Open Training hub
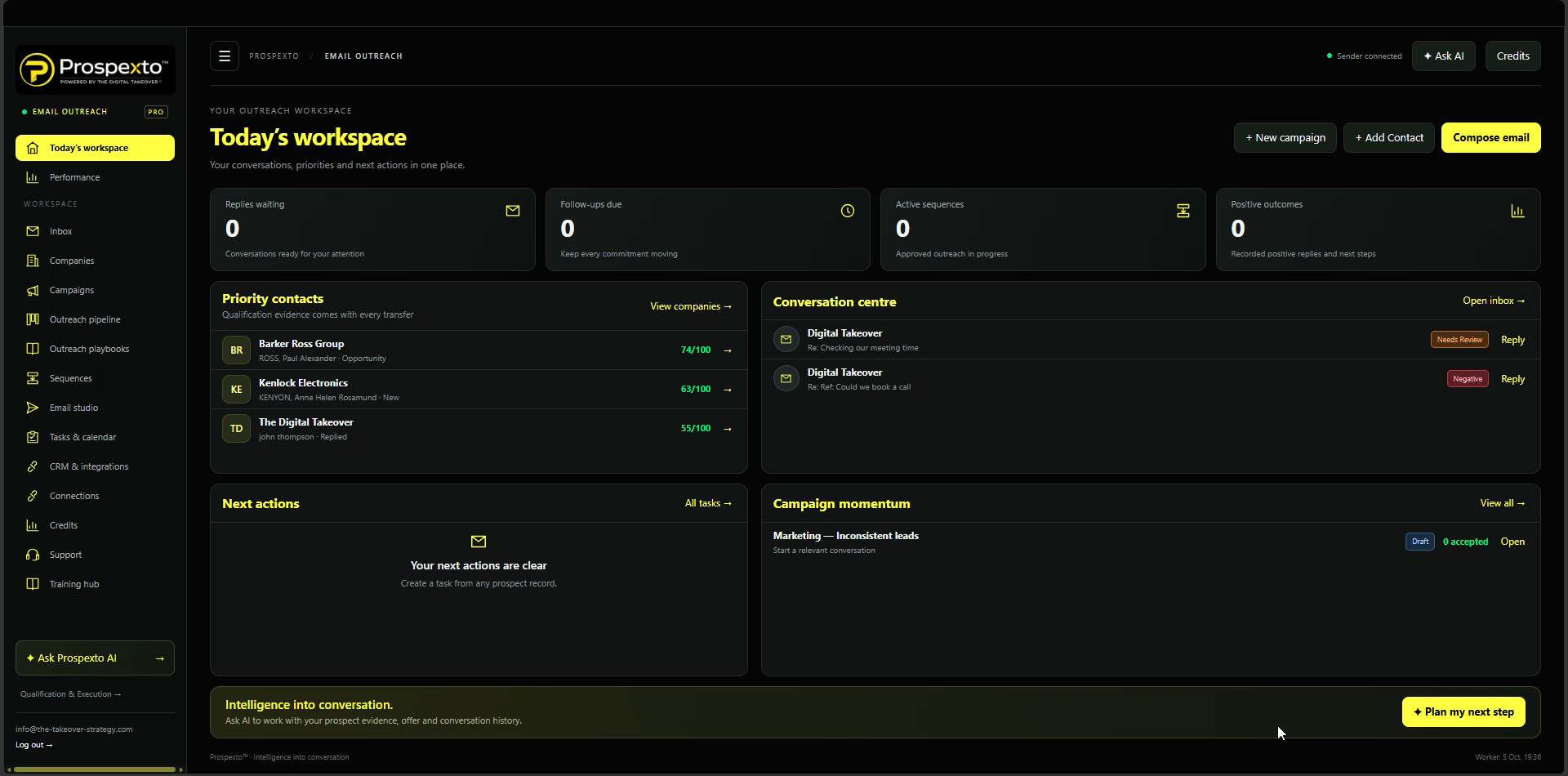Screen dimensions: 1568x776 click(95, 584)
